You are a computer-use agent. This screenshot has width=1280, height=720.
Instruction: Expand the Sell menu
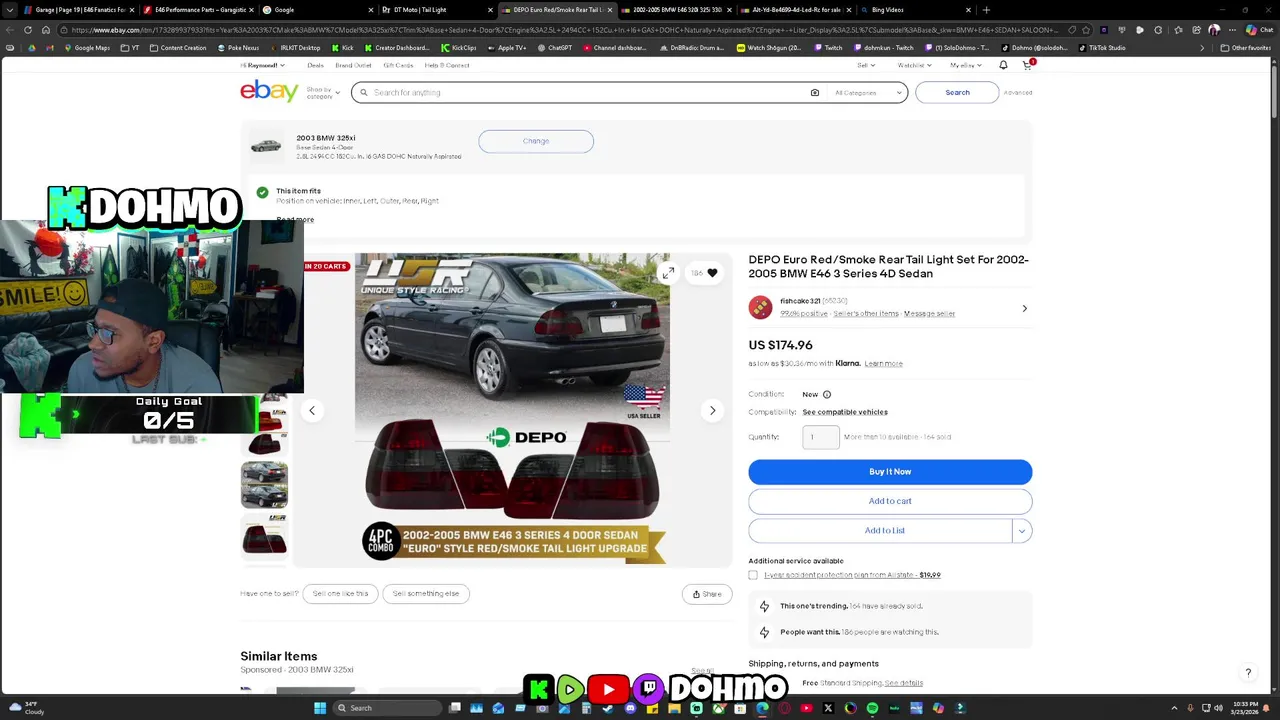point(866,65)
